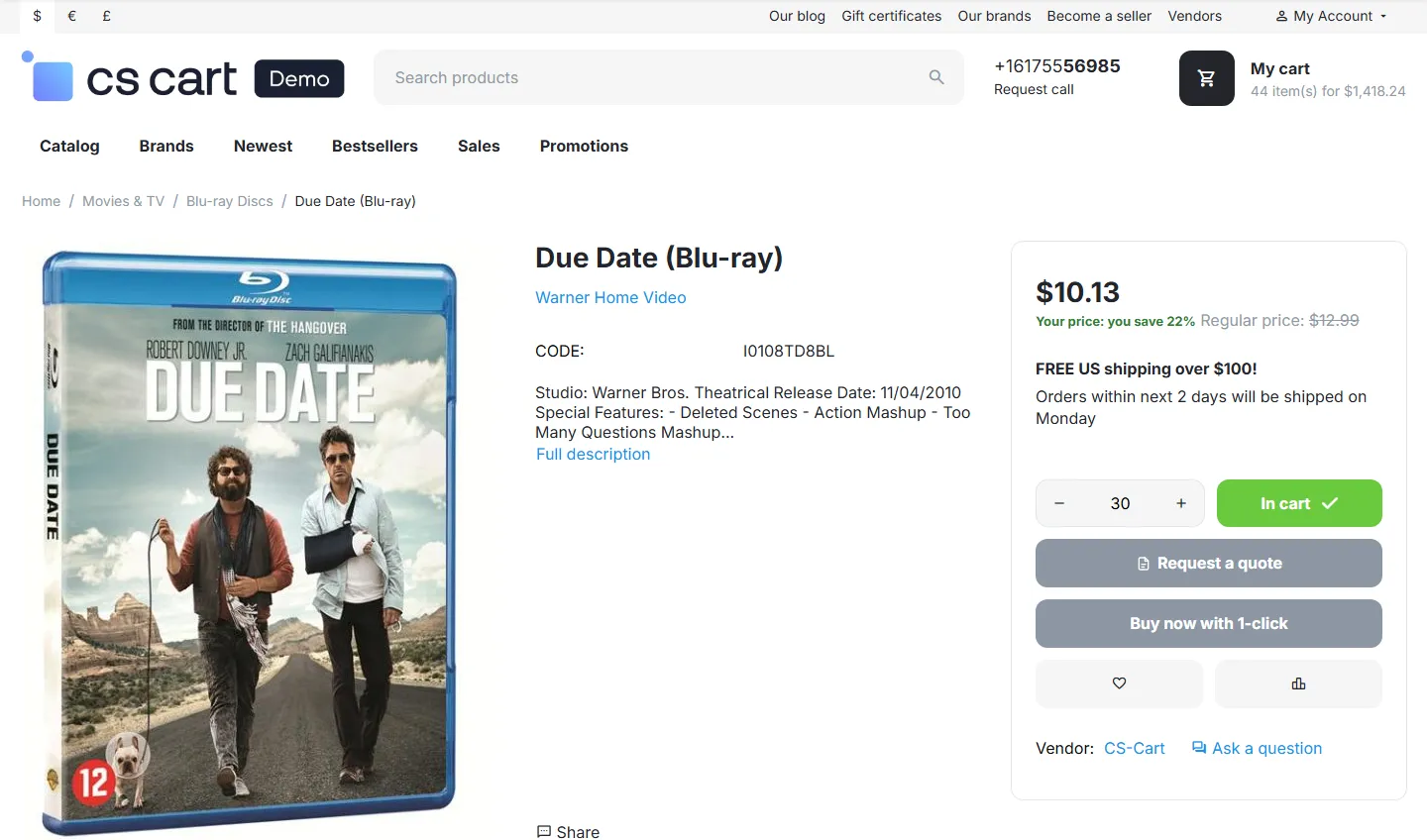Viewport: 1427px width, 840px height.
Task: Increase quantity with plus button
Action: click(1181, 503)
